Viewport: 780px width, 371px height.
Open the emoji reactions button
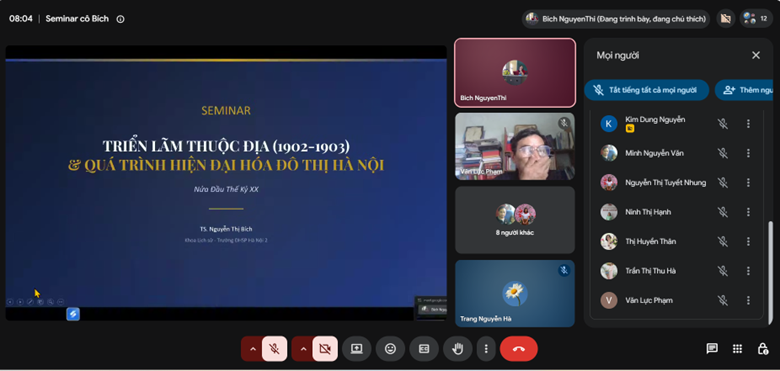click(390, 349)
